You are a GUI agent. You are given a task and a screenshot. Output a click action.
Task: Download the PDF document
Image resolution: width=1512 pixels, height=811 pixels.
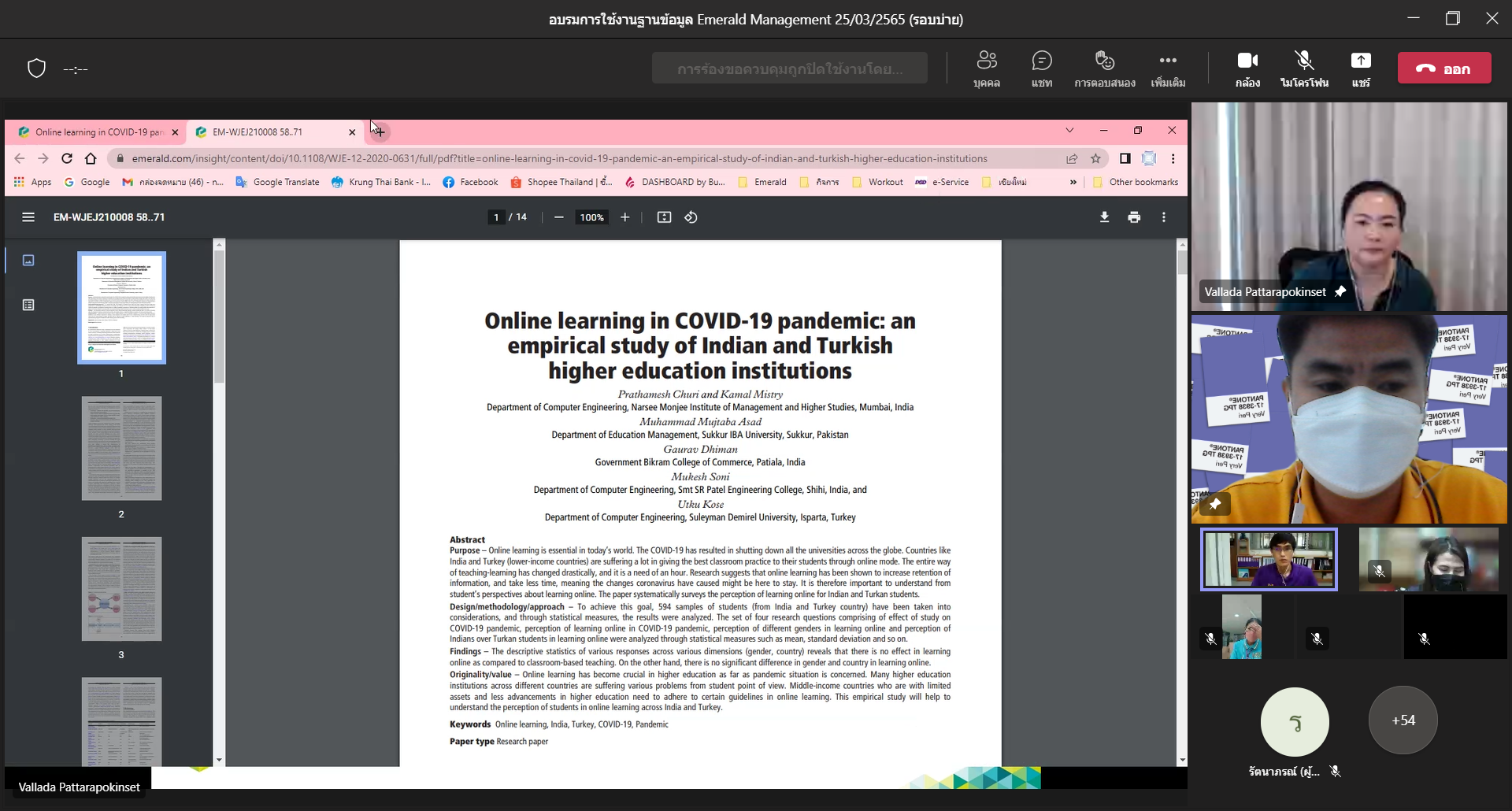coord(1104,217)
